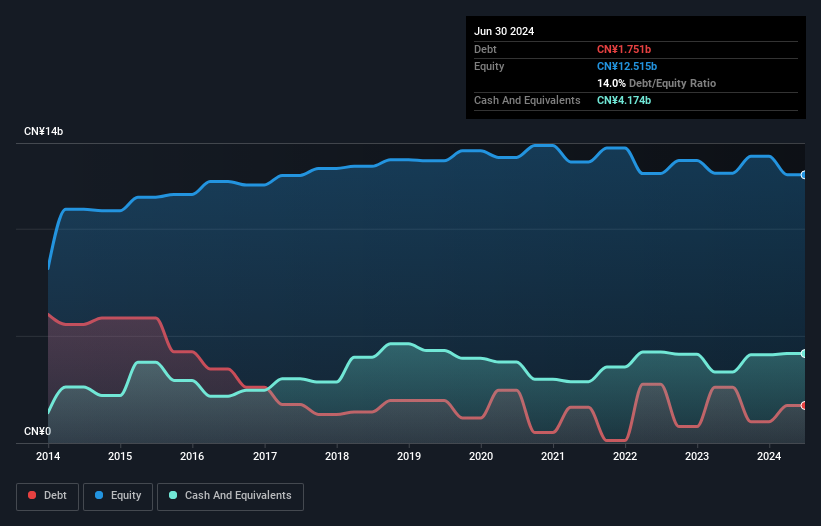This screenshot has height=526, width=821.
Task: Click the 2015 x-axis label
Action: click(120, 456)
